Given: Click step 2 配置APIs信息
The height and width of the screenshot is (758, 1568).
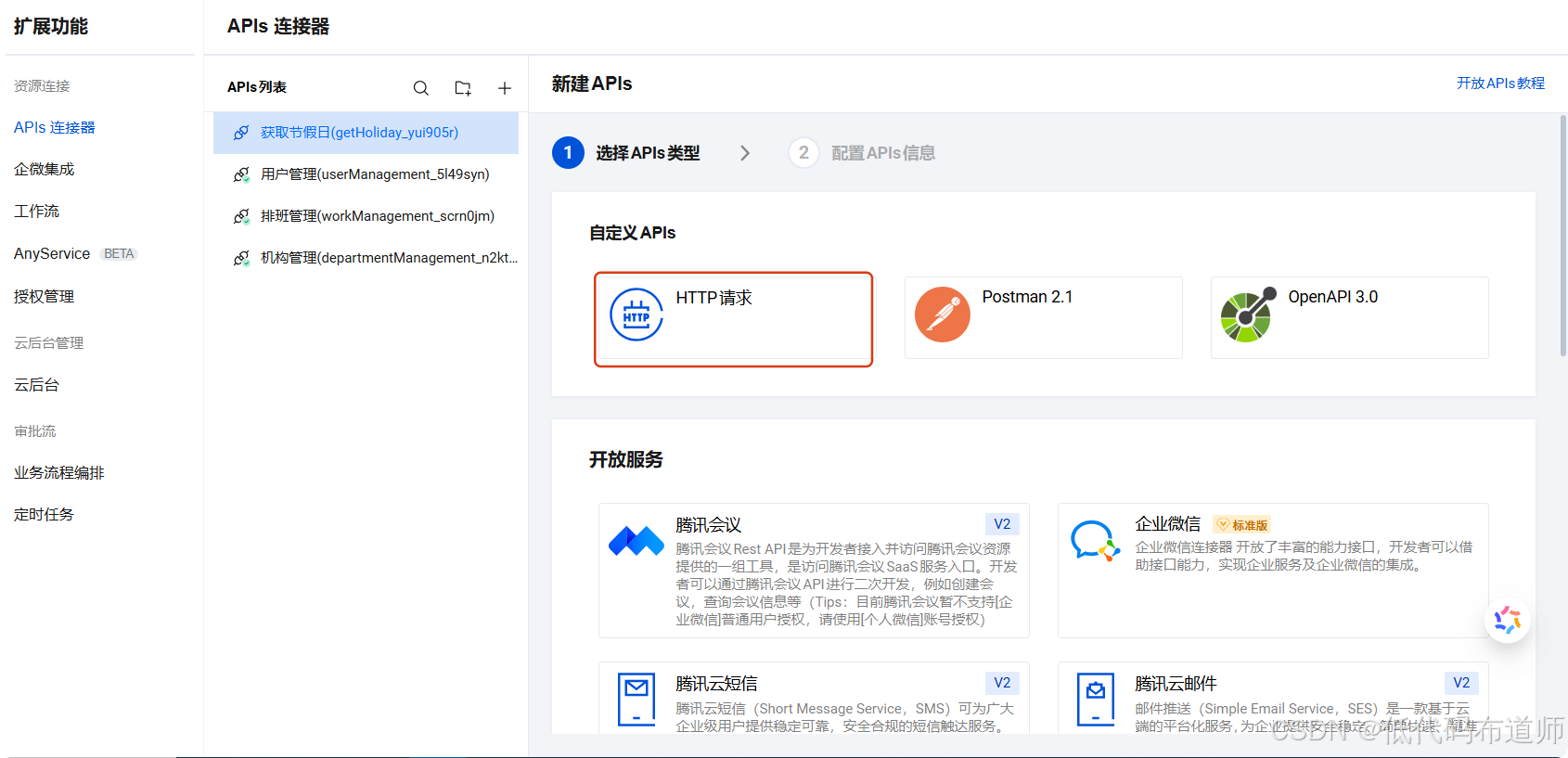Looking at the screenshot, I should click(x=862, y=153).
